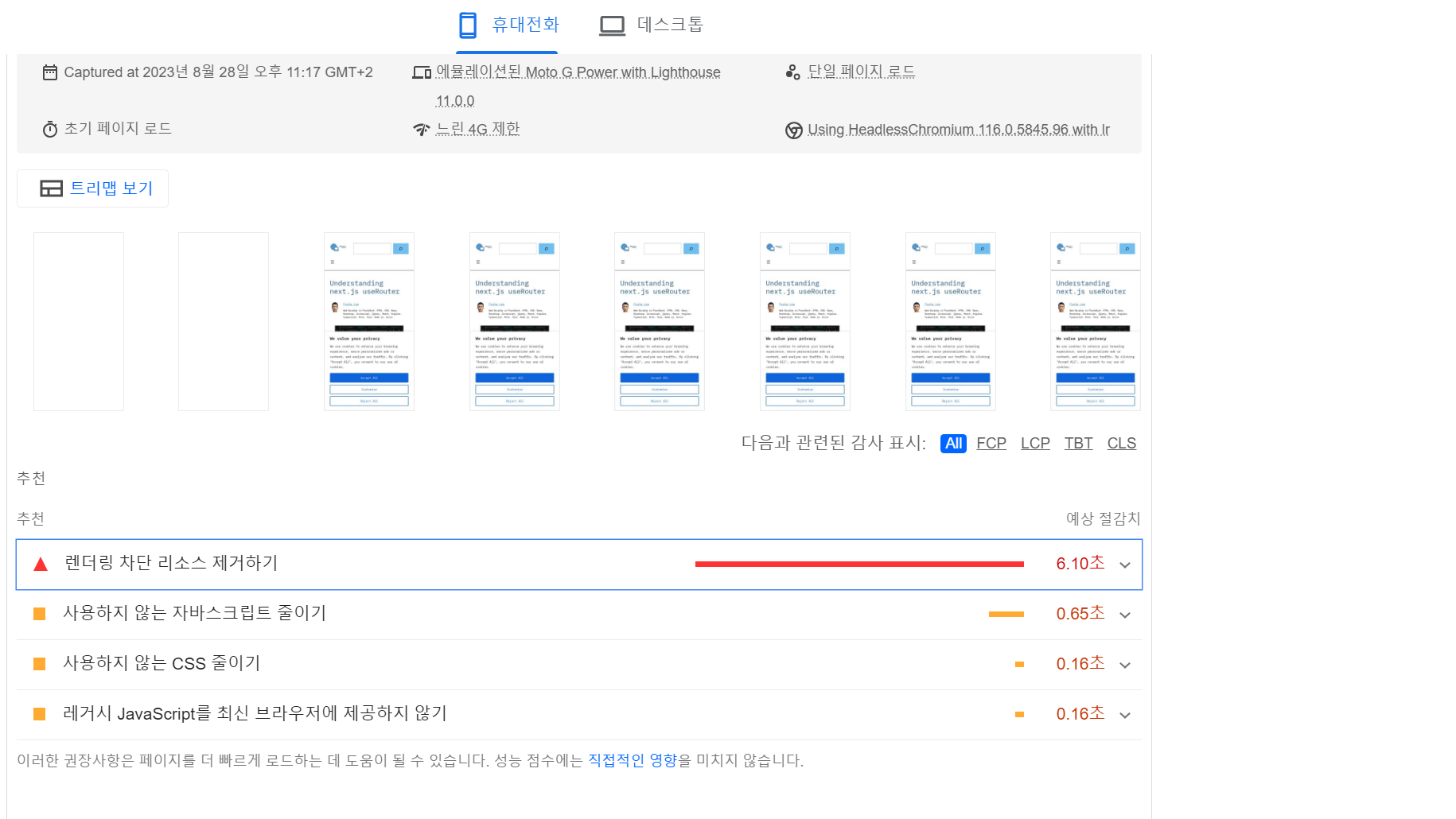Click the orange 0.65초 savings bar
This screenshot has width=1456, height=819.
click(x=1006, y=614)
